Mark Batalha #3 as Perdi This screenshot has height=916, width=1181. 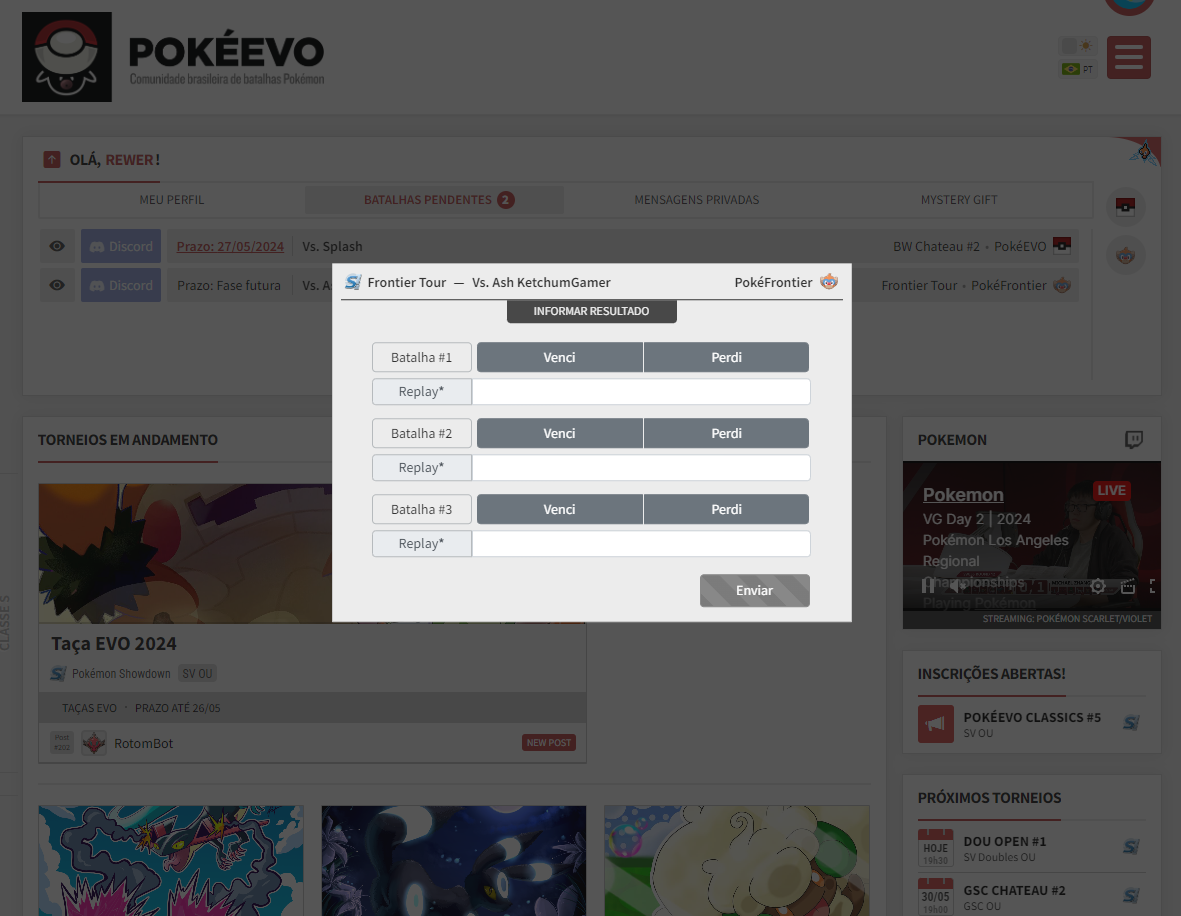tap(726, 510)
